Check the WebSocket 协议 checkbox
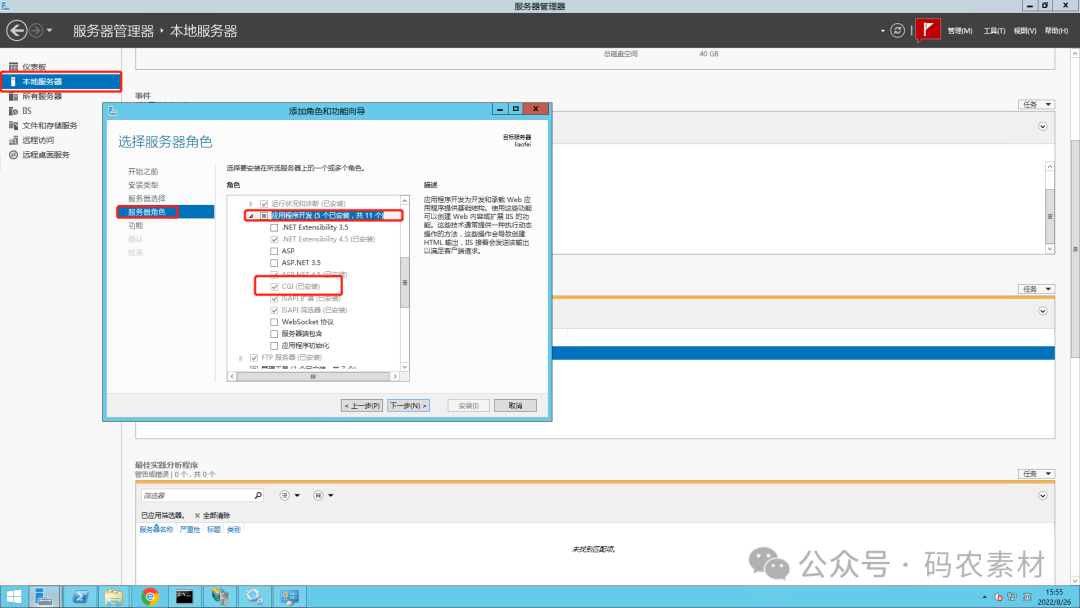 pos(274,322)
